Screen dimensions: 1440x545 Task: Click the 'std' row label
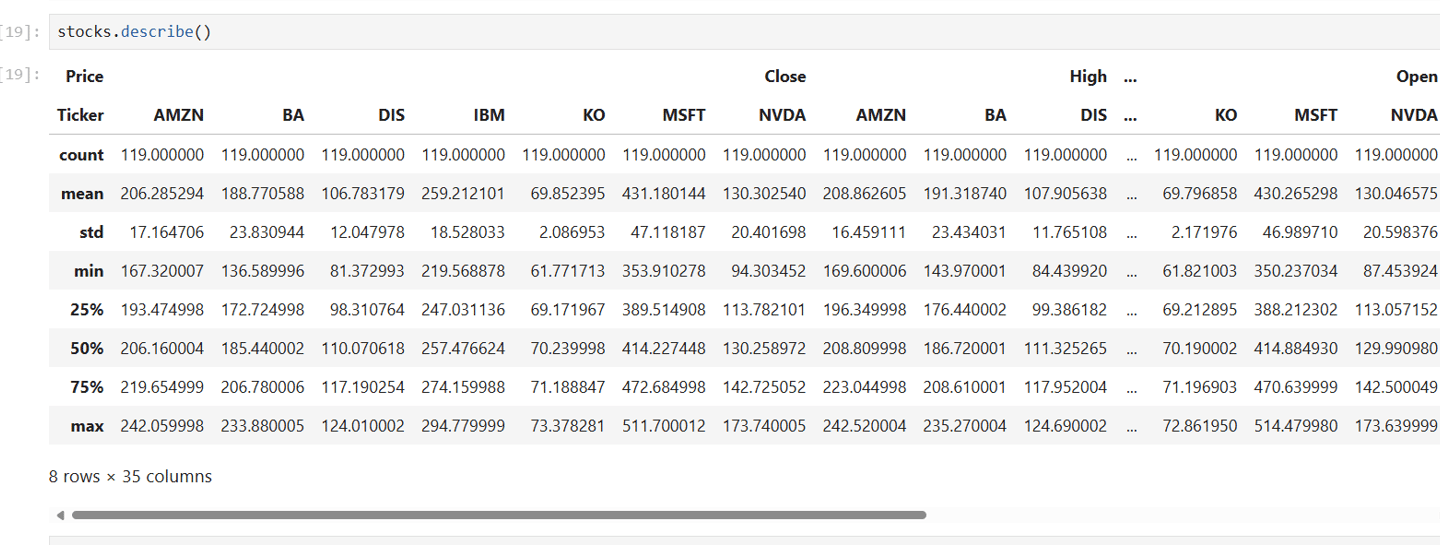tap(92, 232)
